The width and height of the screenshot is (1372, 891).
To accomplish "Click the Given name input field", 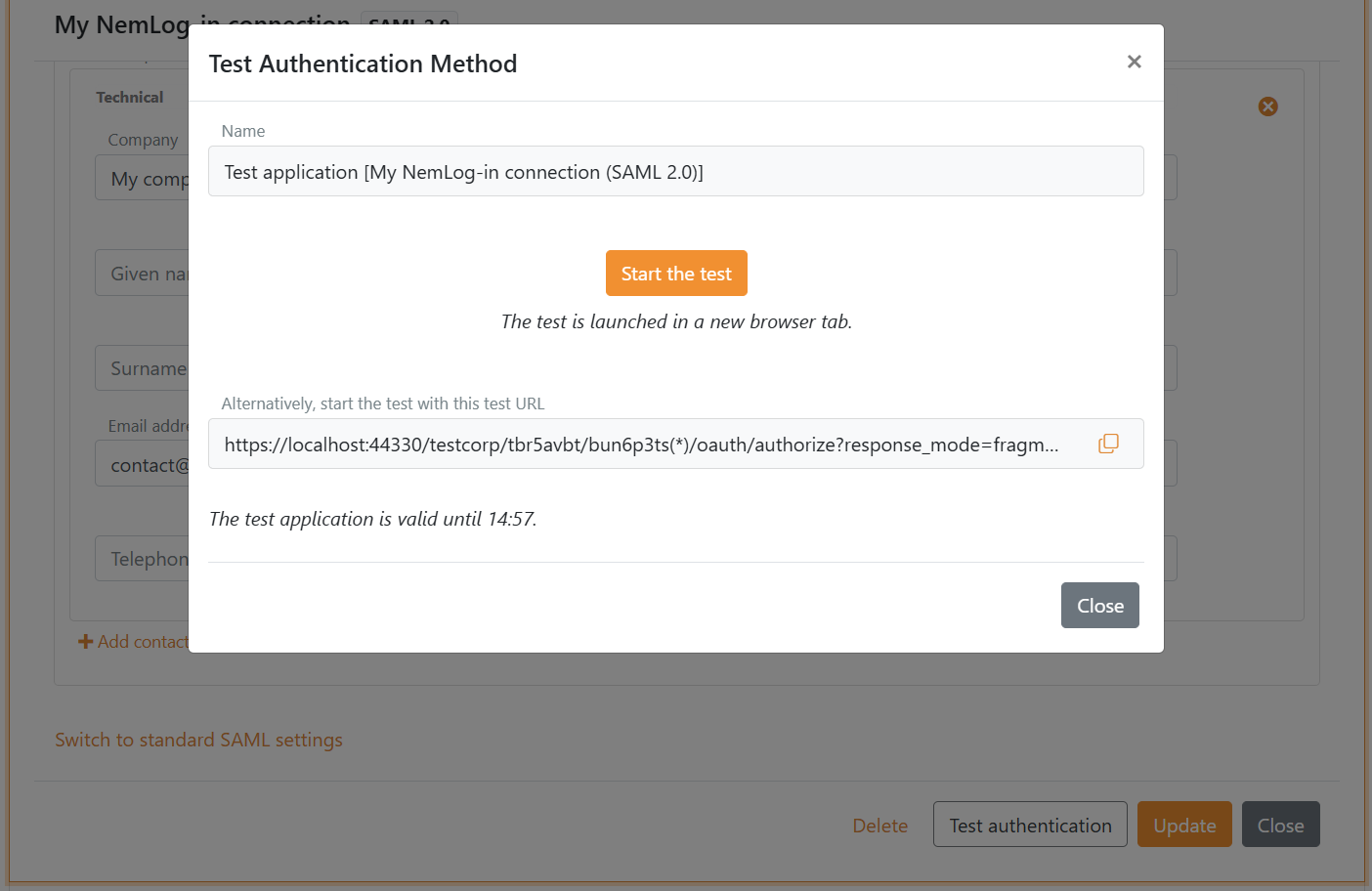I will (x=143, y=274).
